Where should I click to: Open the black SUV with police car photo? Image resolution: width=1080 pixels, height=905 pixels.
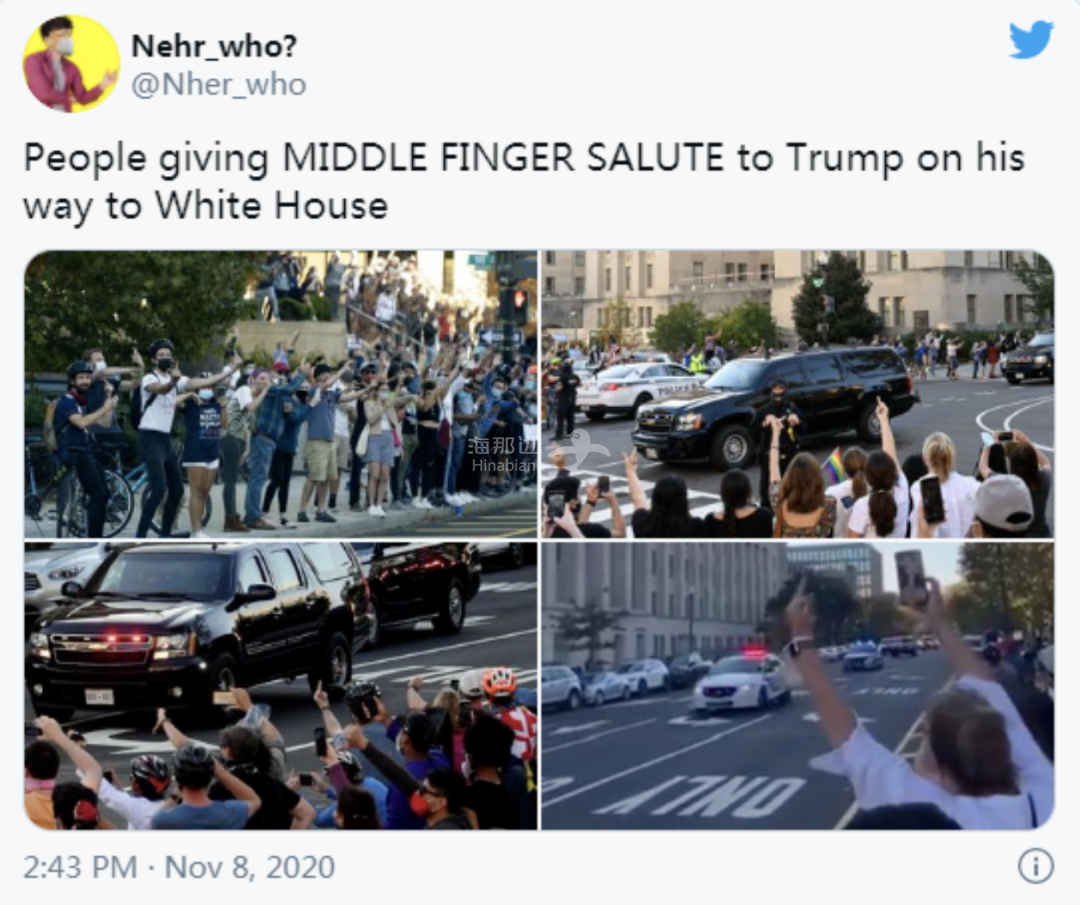(798, 394)
